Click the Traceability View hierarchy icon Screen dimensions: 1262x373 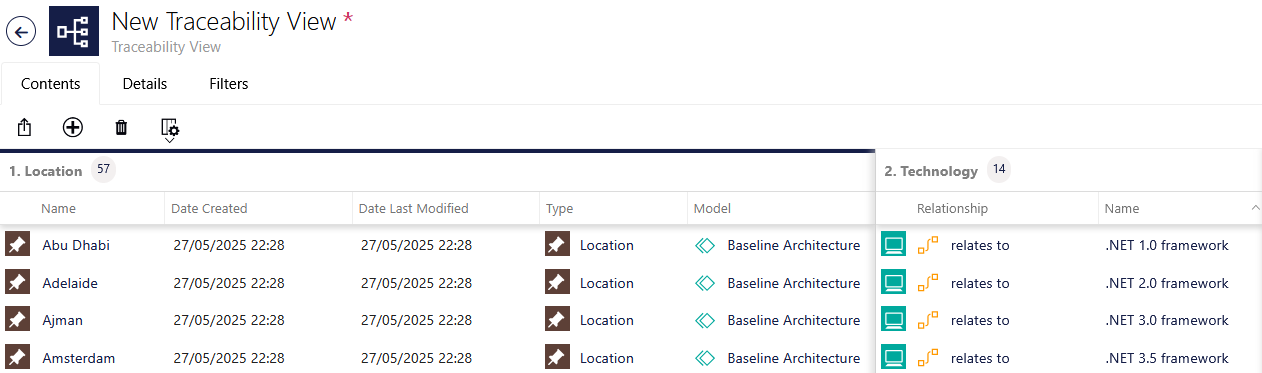(x=74, y=32)
